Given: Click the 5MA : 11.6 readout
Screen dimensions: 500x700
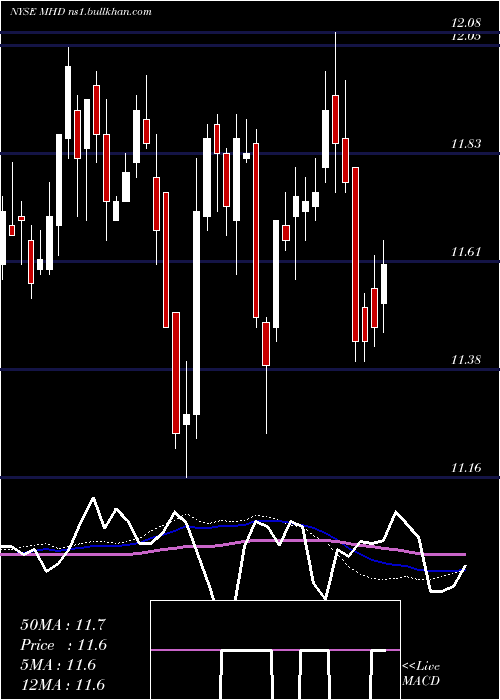Looking at the screenshot, I should click(58, 665).
